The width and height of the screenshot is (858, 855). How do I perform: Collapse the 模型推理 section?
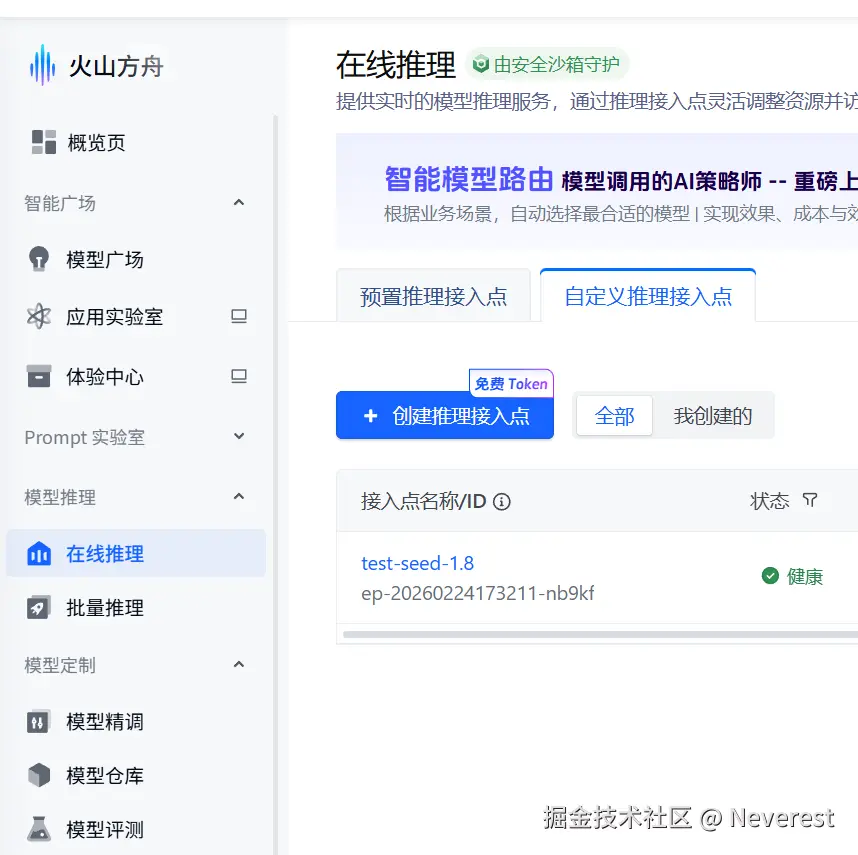pyautogui.click(x=239, y=497)
